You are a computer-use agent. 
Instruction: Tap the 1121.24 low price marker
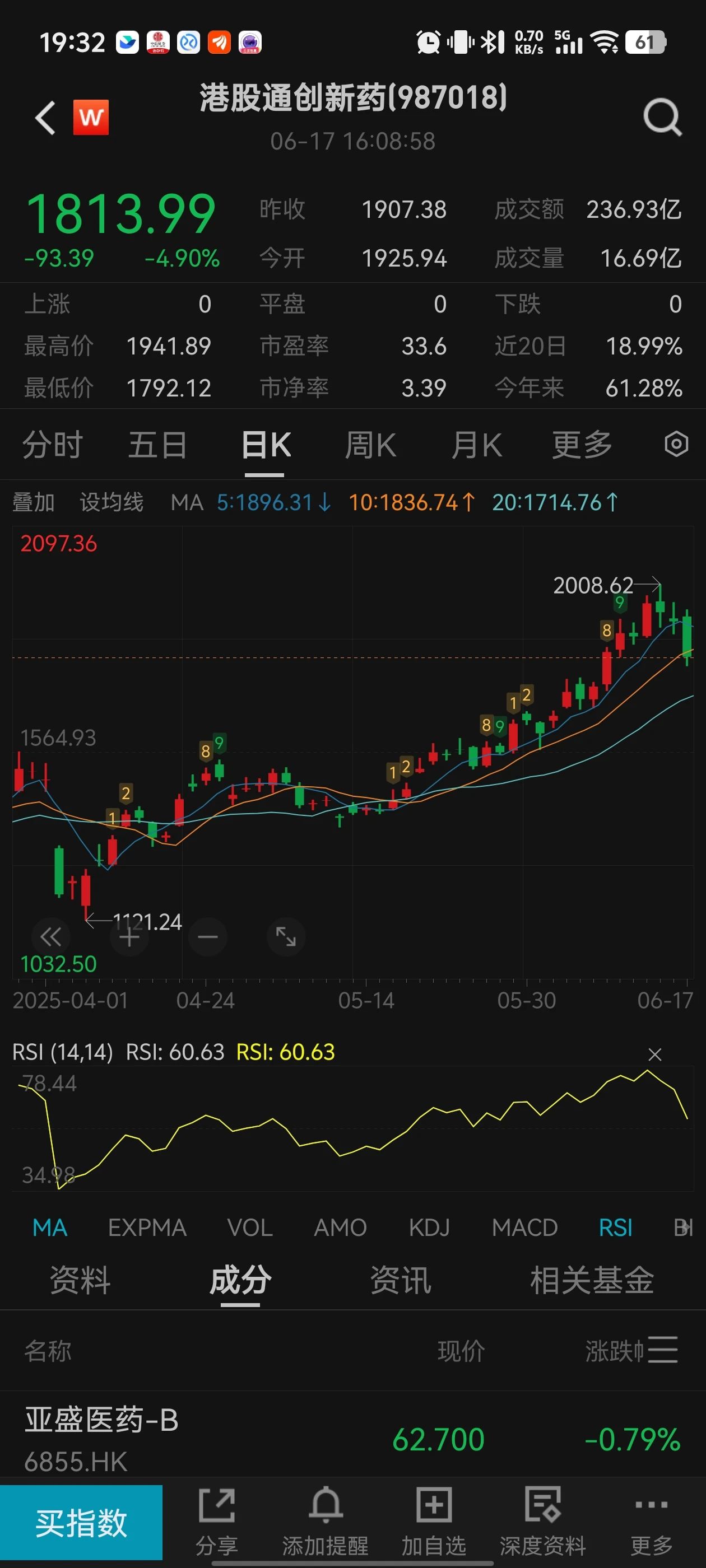click(147, 922)
